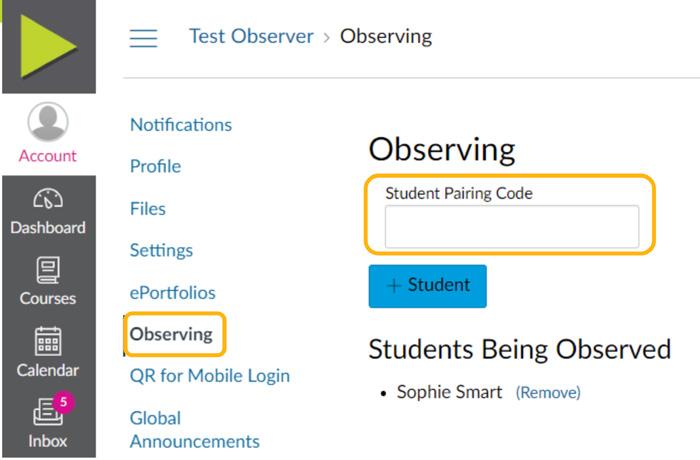Open the Inbox icon
700x460 pixels.
[x=46, y=412]
